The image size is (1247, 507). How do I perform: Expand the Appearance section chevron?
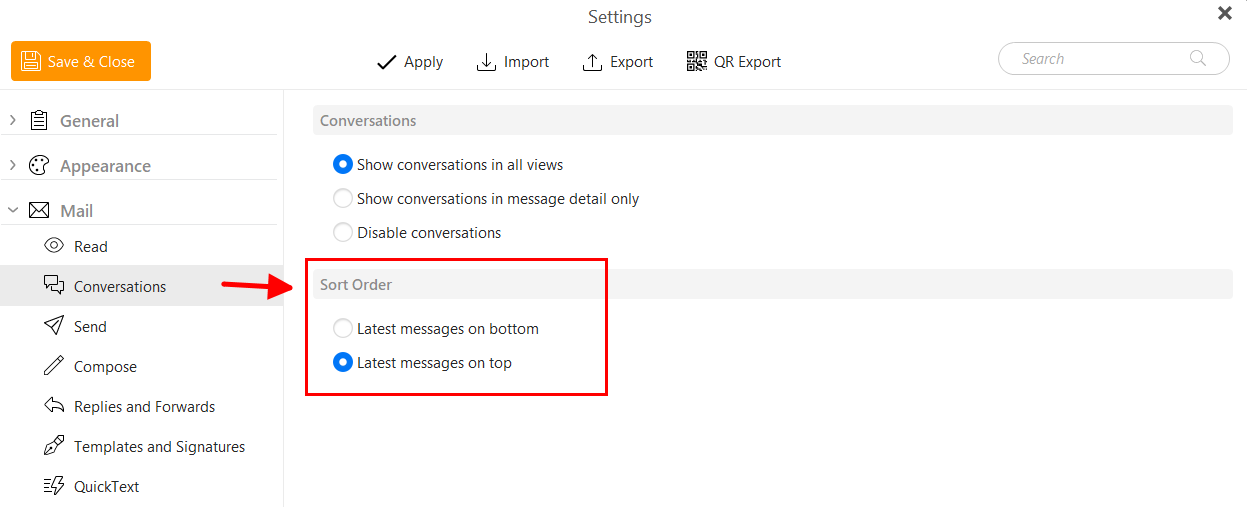click(x=13, y=165)
